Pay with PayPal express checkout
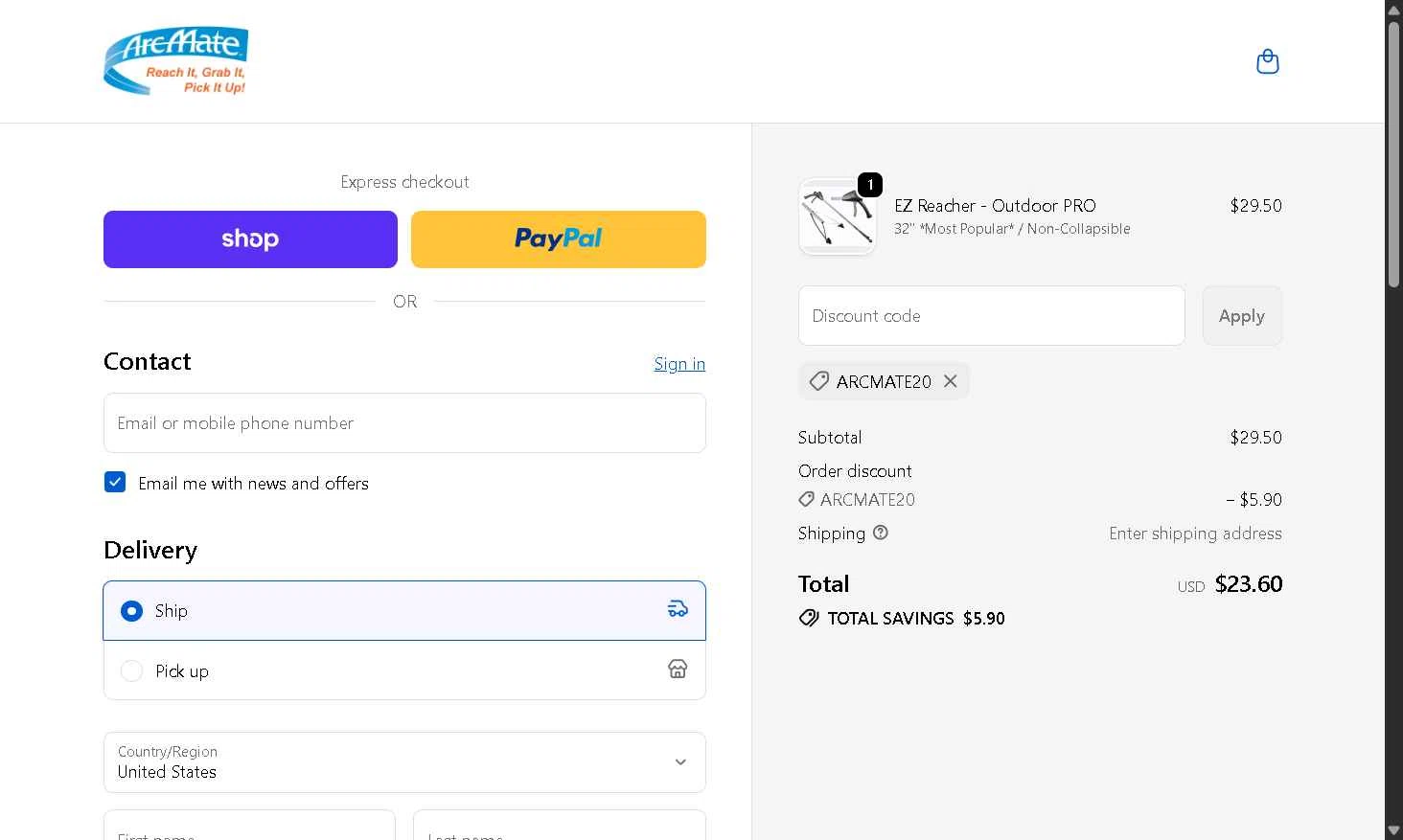Image resolution: width=1403 pixels, height=840 pixels. (559, 239)
